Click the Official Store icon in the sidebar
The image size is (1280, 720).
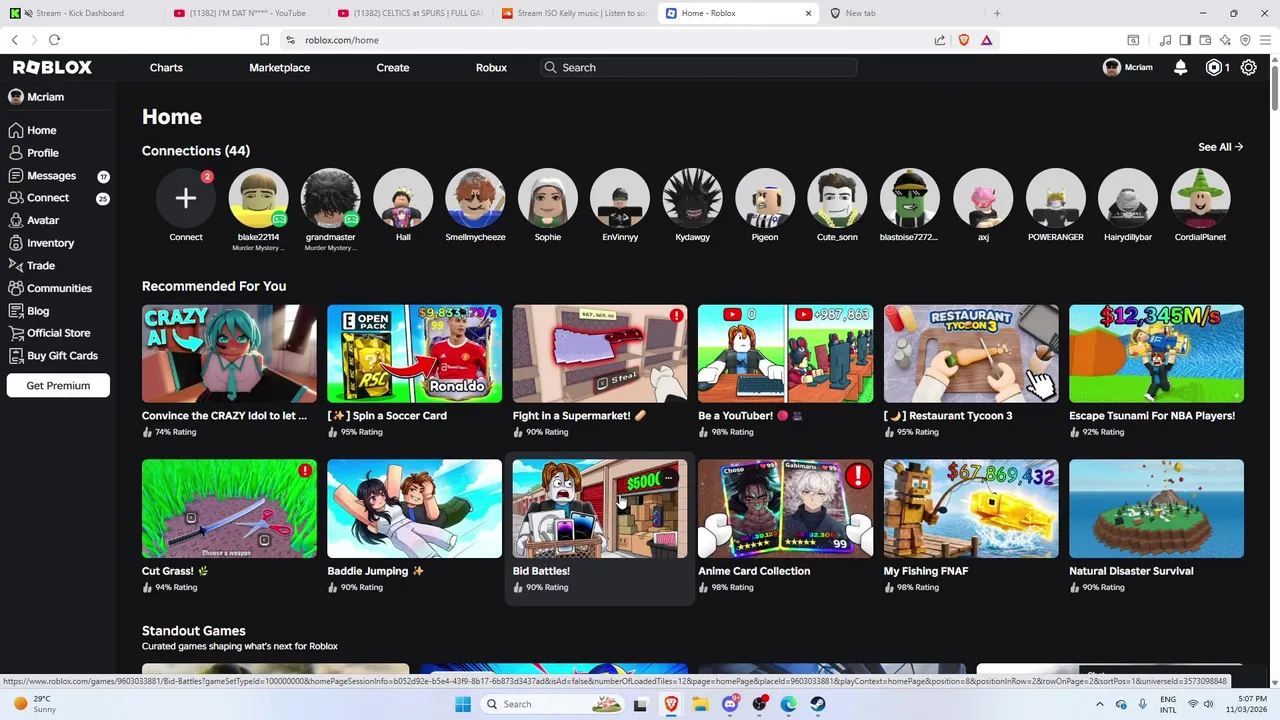pyautogui.click(x=15, y=333)
